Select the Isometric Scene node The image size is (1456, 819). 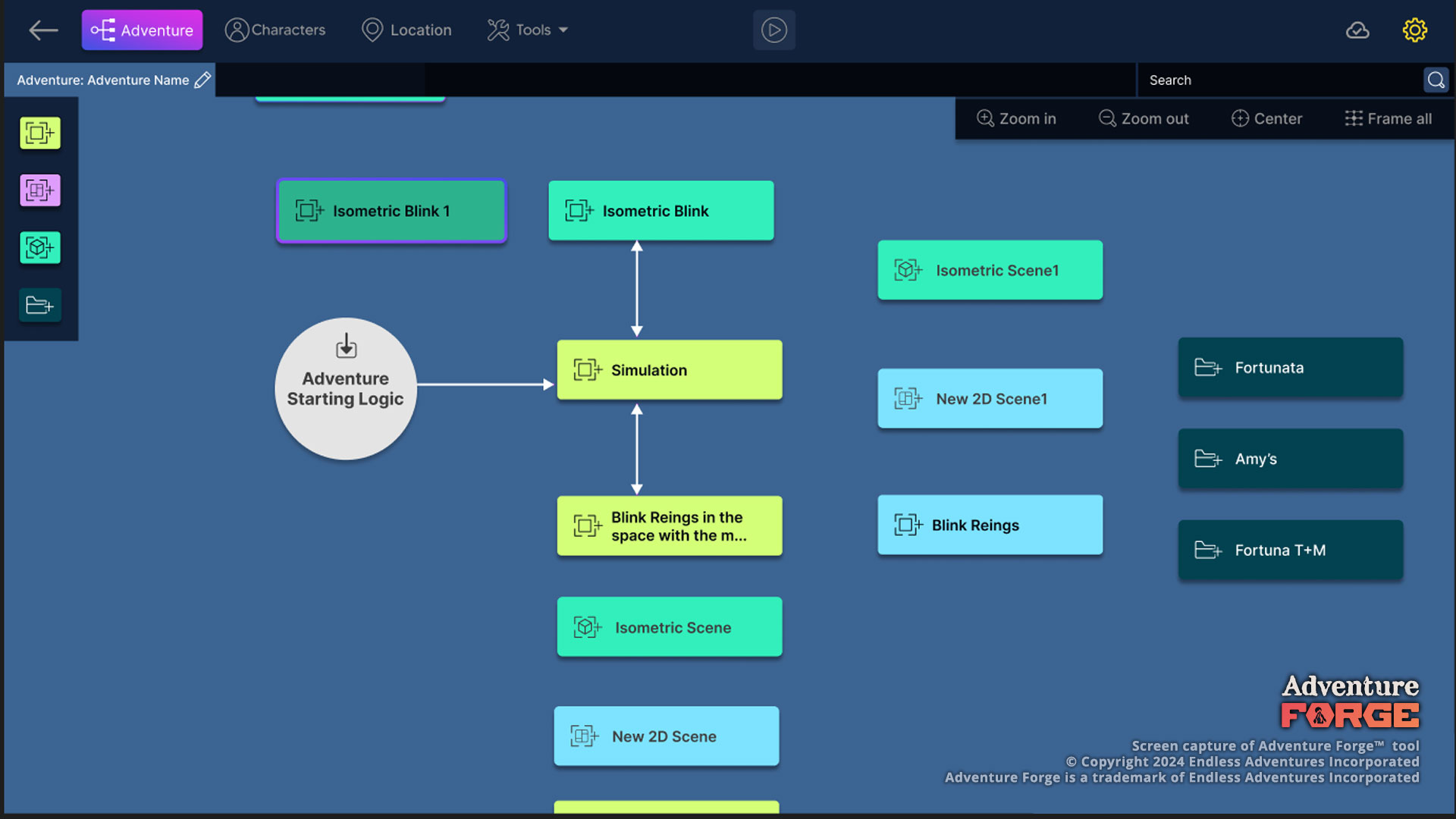(670, 627)
